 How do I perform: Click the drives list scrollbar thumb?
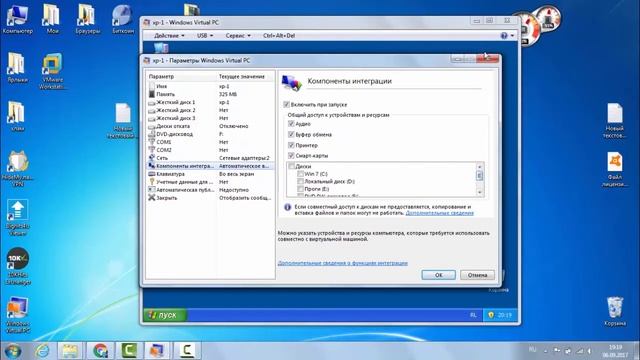tap(480, 175)
